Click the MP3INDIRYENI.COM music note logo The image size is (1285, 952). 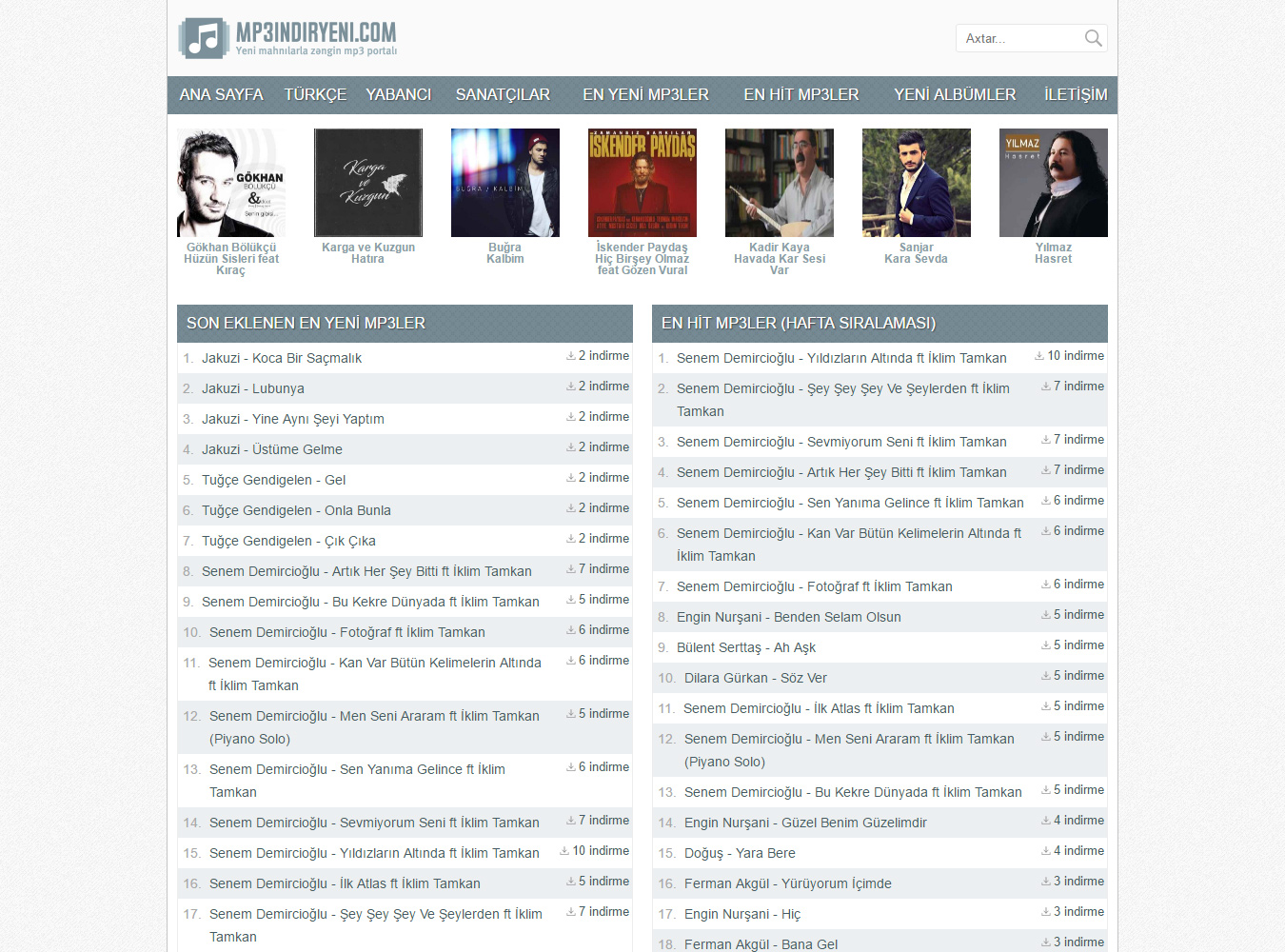203,38
